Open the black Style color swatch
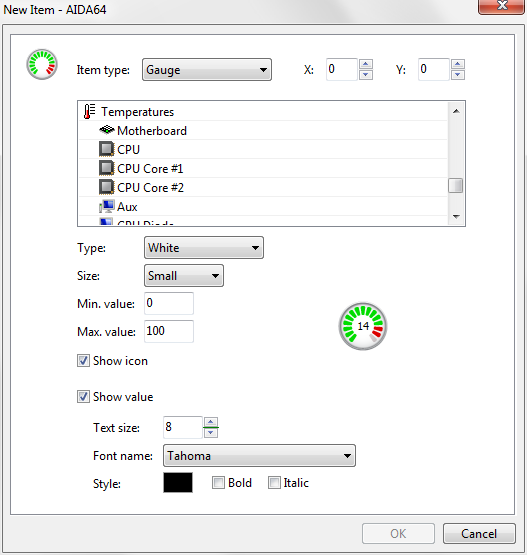527x555 pixels. 178,482
